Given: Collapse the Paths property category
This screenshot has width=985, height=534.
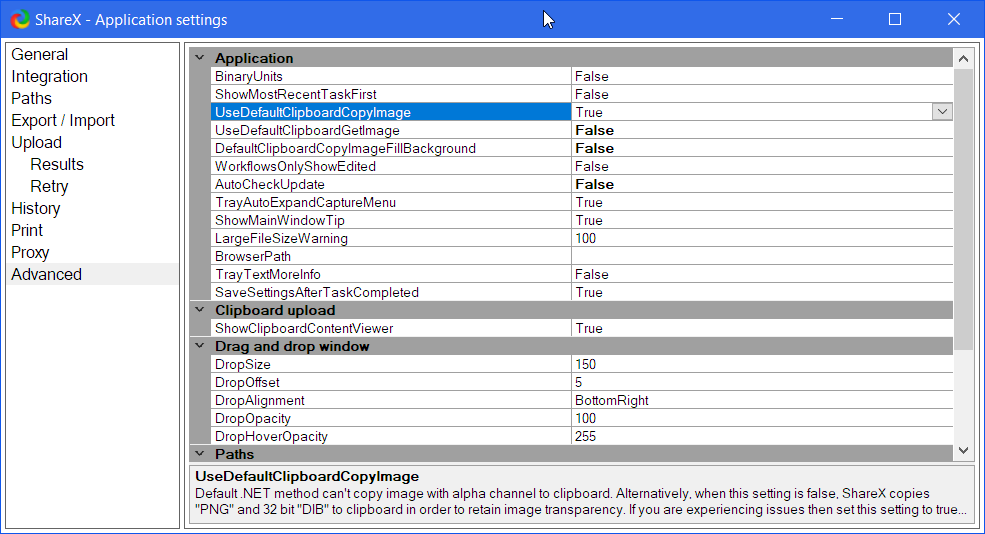Looking at the screenshot, I should 200,453.
